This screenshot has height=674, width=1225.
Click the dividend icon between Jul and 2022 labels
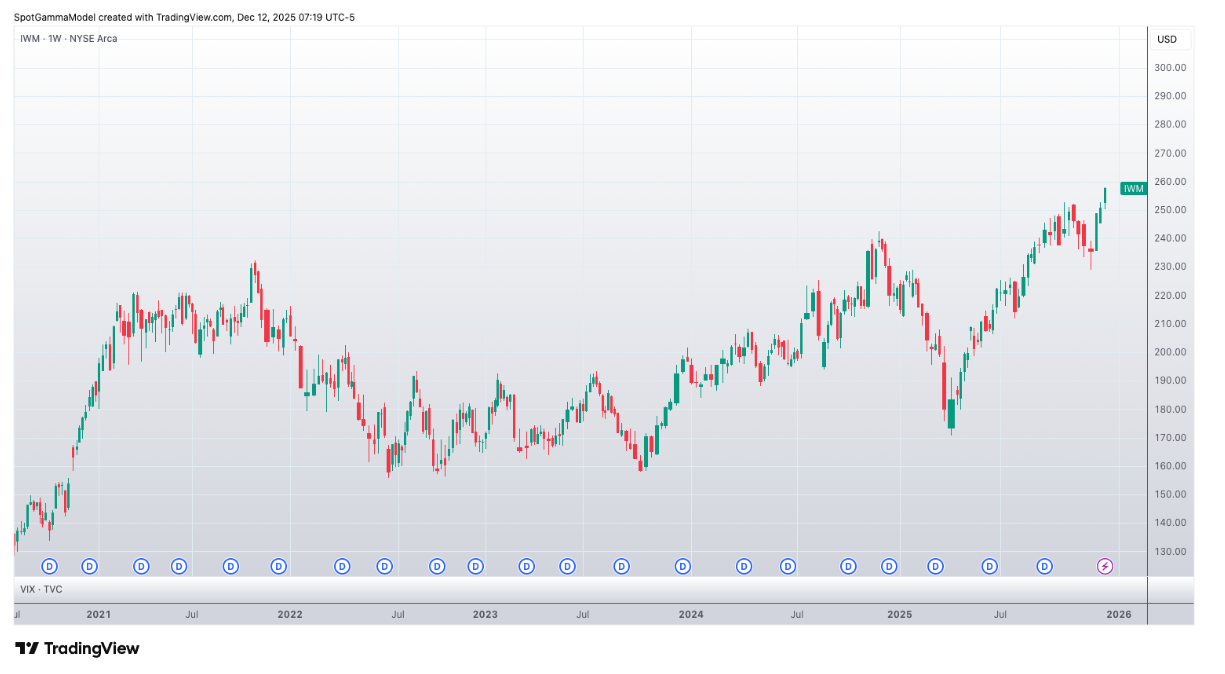231,566
